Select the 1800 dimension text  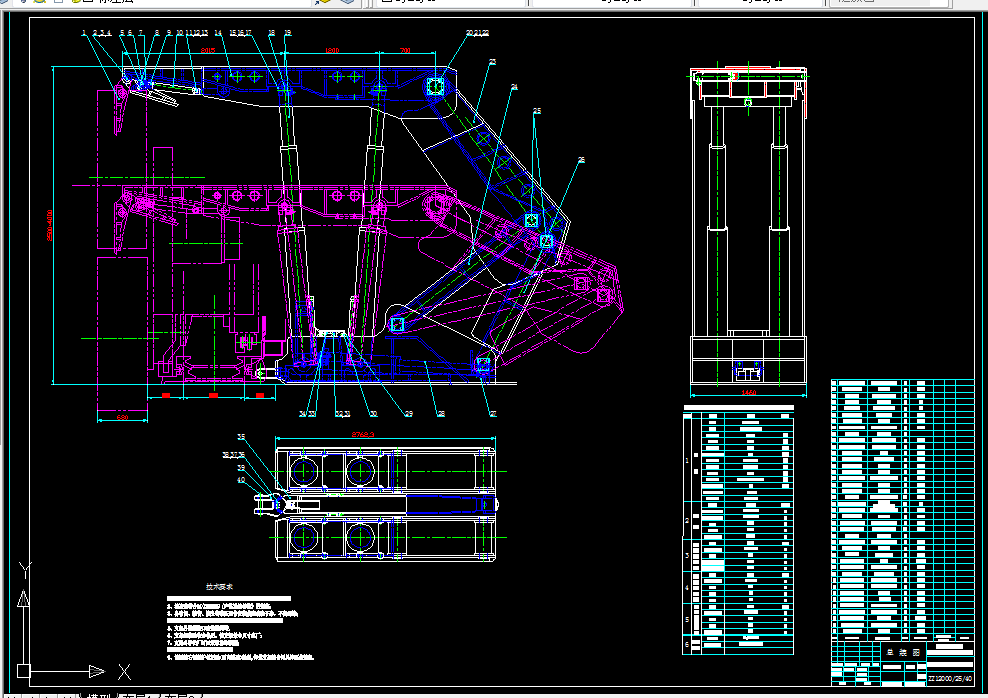pos(332,50)
